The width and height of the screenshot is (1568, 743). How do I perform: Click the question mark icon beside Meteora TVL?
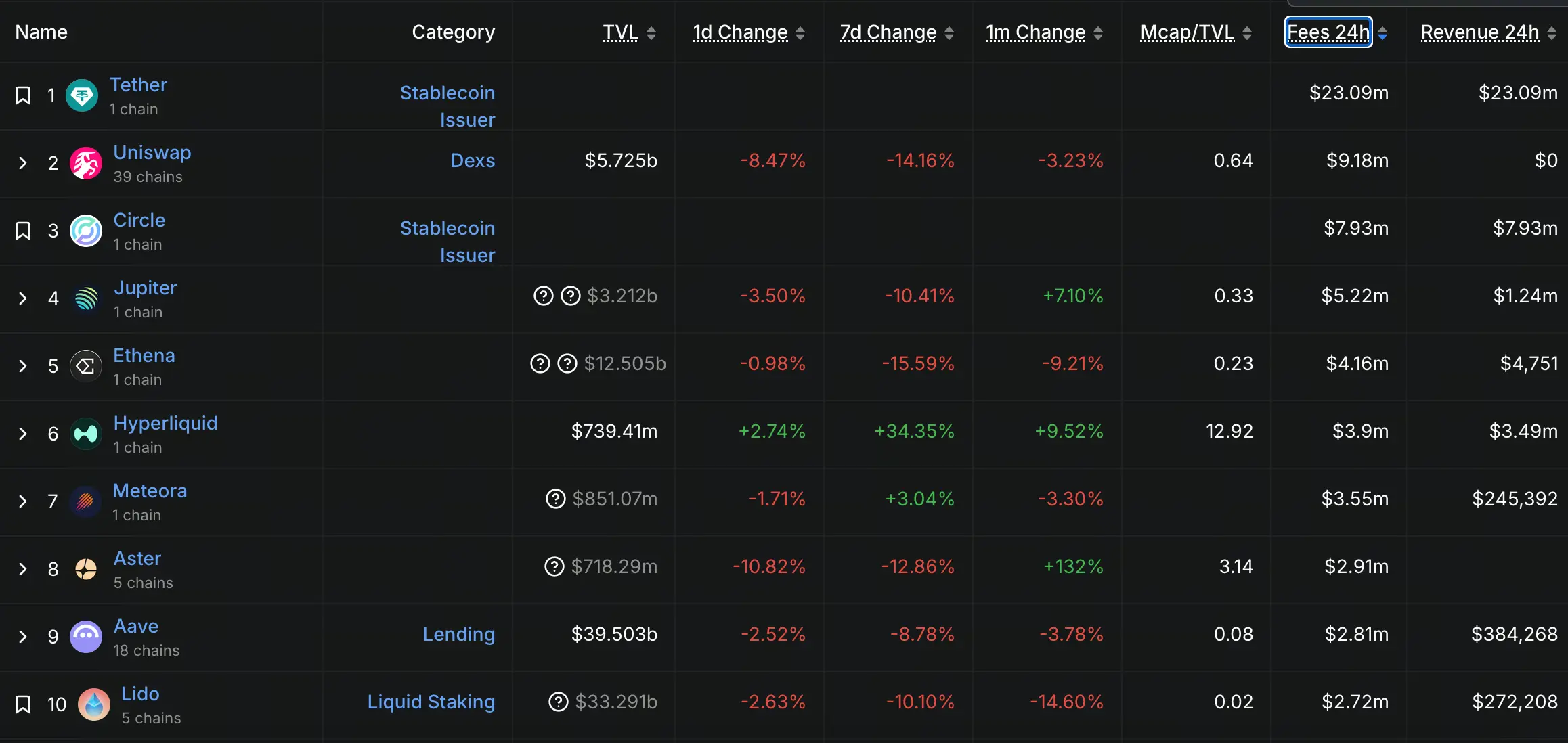coord(555,499)
